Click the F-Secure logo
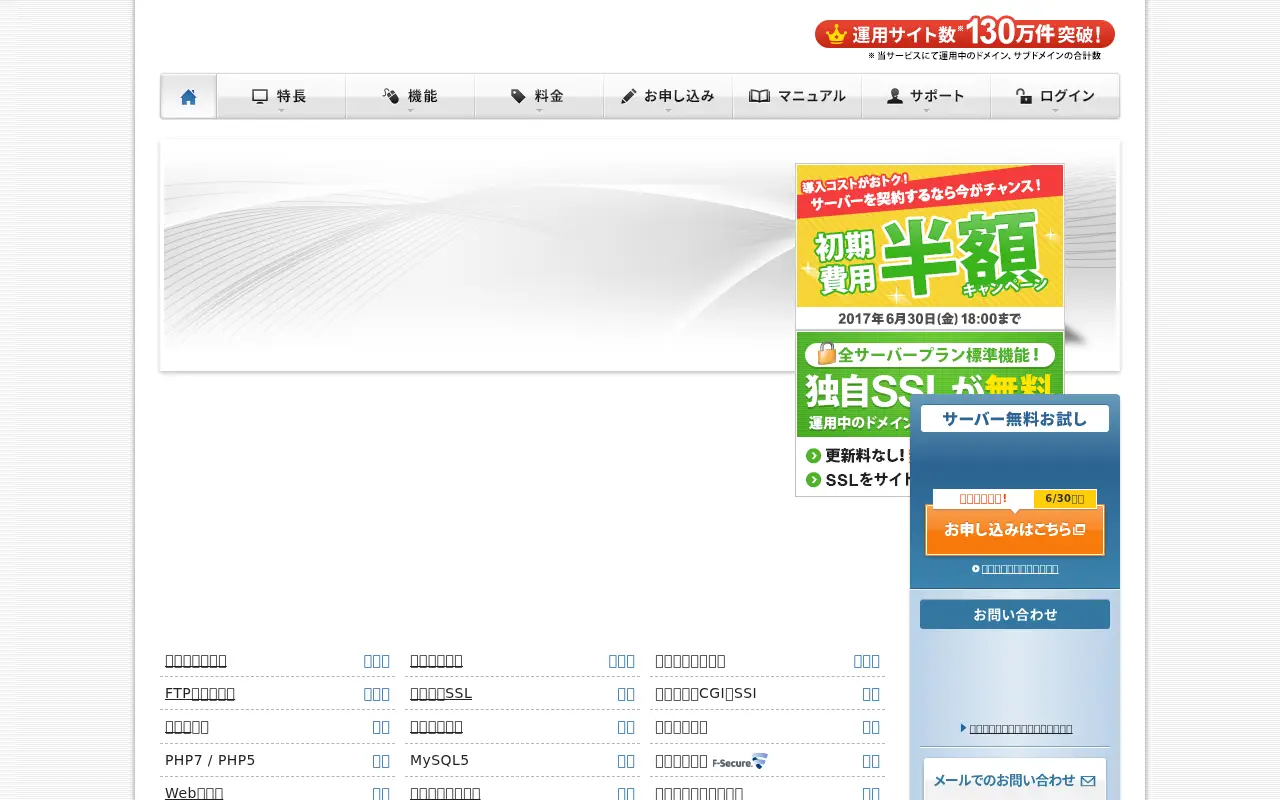 (739, 762)
